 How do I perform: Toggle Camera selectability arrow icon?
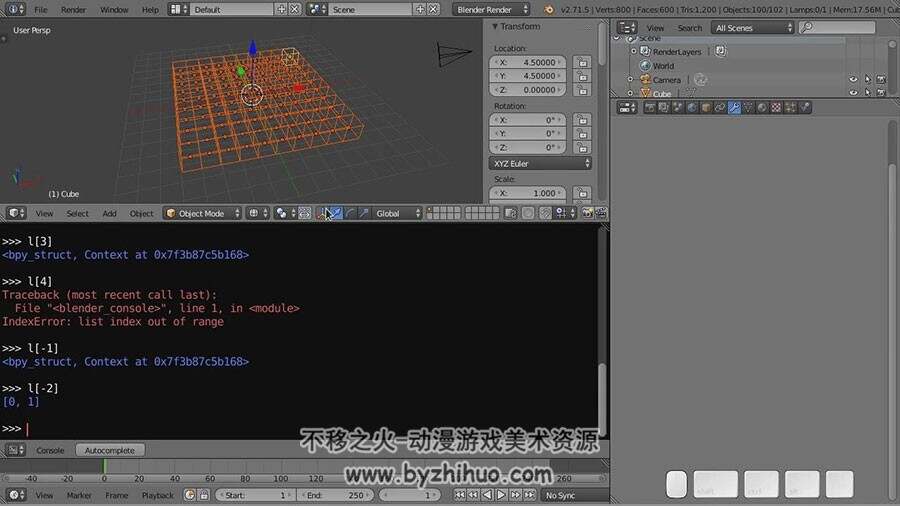867,80
